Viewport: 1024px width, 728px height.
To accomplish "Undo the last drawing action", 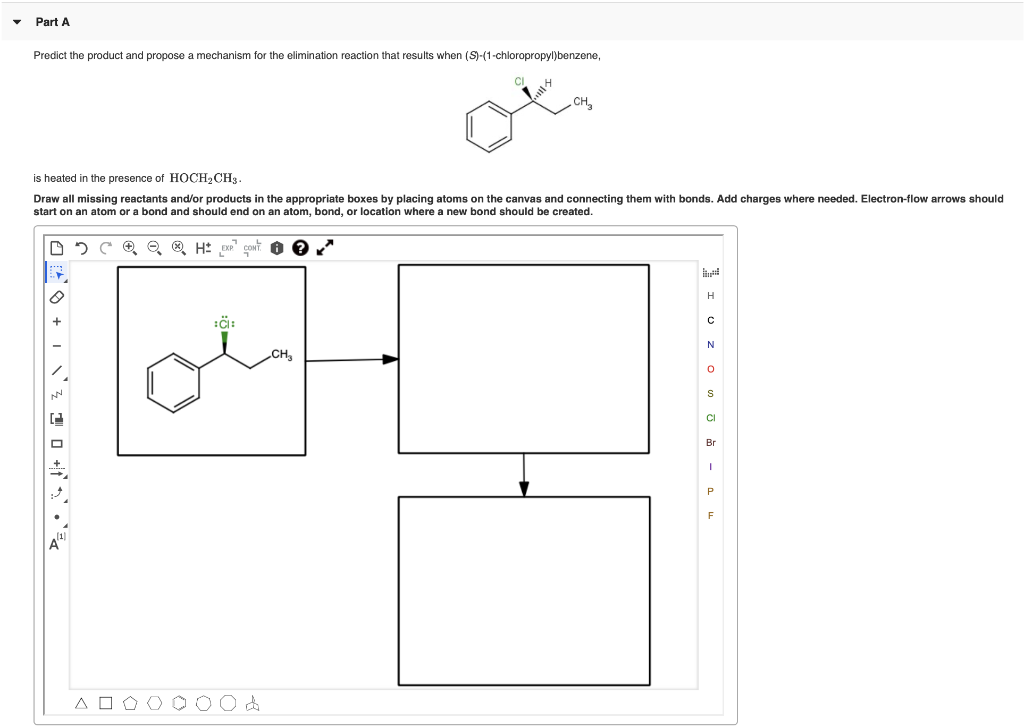I will pyautogui.click(x=81, y=246).
